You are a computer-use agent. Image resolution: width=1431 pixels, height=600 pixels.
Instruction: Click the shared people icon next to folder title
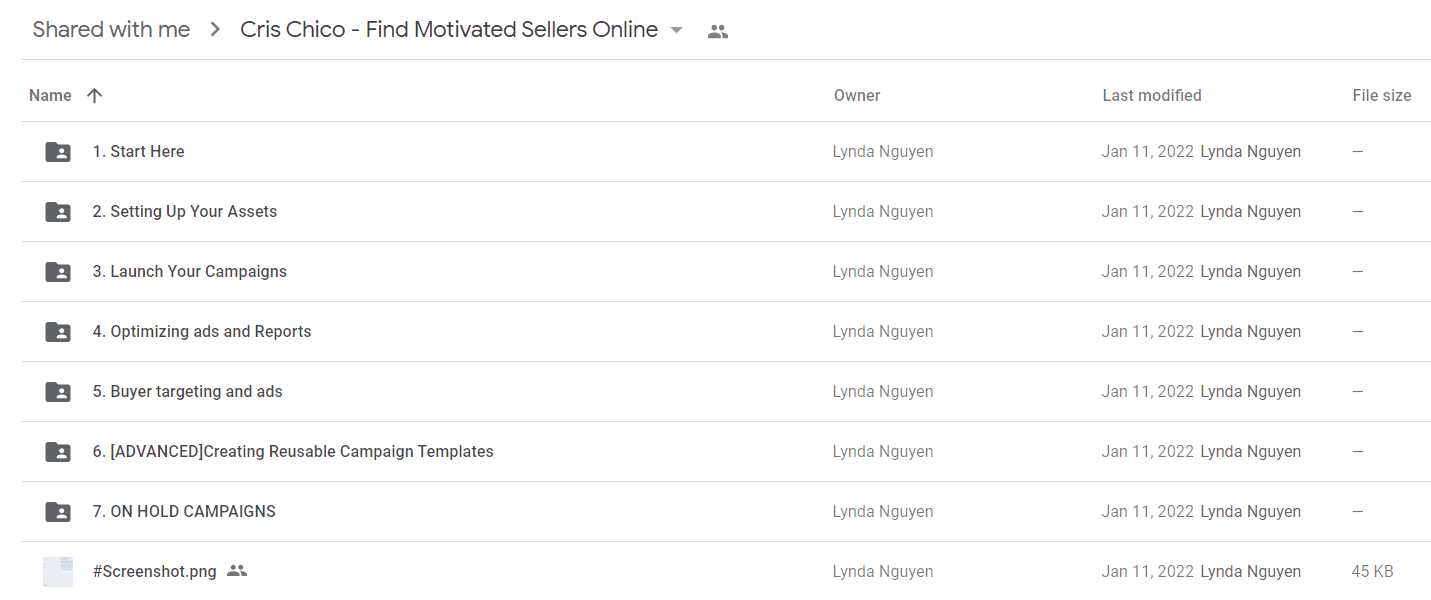tap(717, 31)
